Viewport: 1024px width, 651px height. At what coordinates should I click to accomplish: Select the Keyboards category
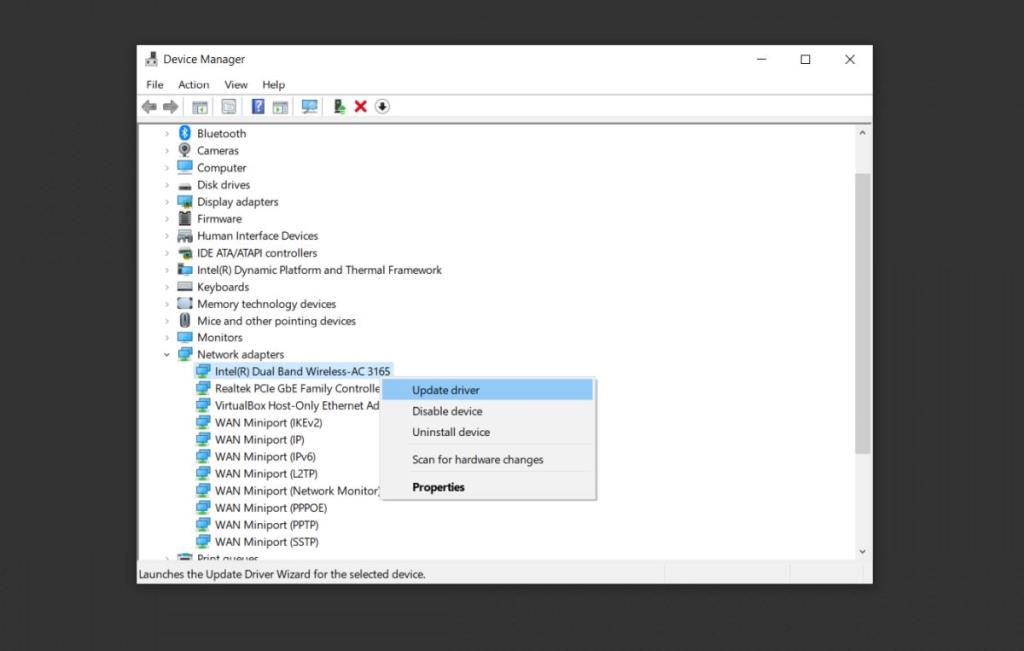[222, 286]
